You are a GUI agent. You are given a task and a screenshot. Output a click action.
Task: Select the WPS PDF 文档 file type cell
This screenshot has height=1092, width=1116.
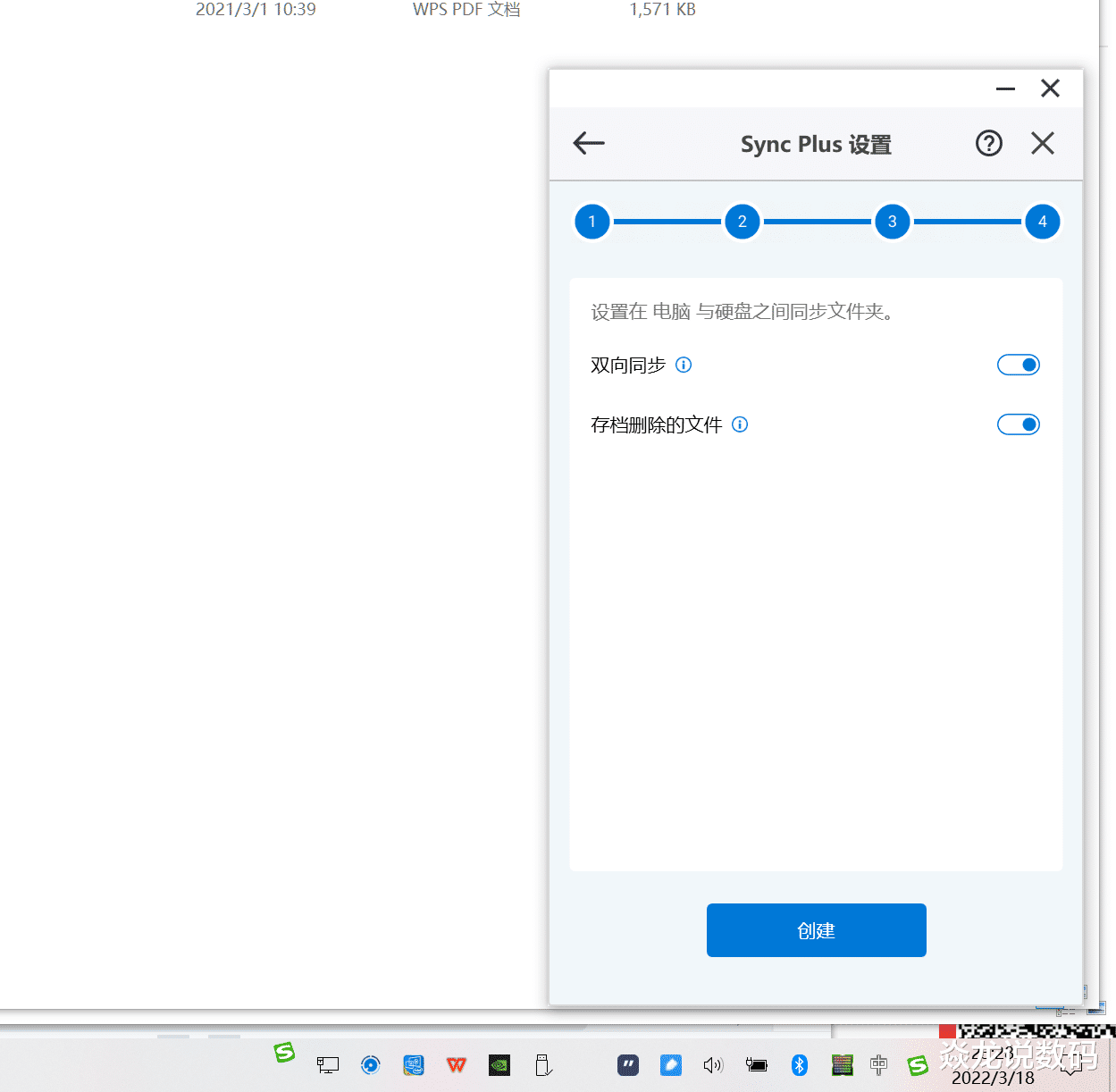point(466,9)
